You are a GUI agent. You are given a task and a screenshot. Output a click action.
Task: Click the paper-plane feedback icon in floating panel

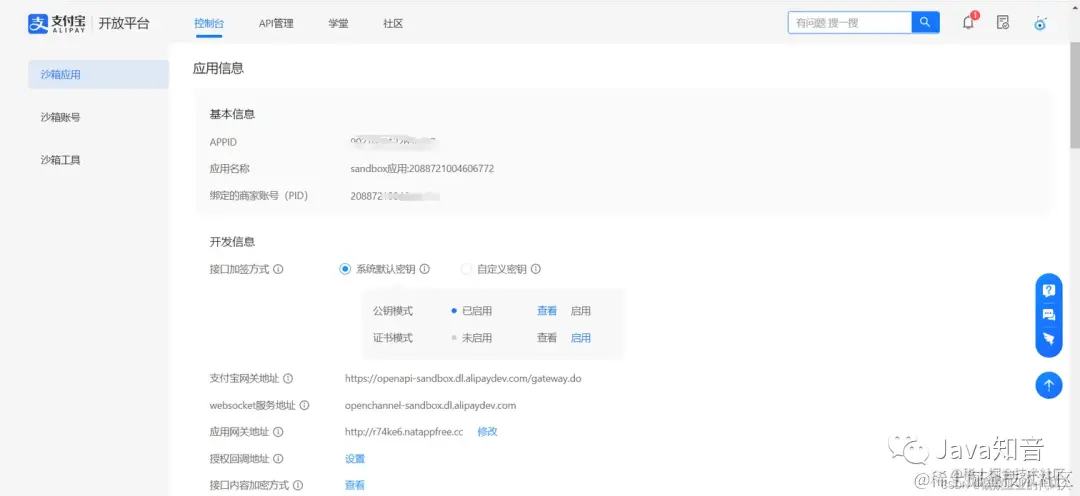click(1049, 338)
